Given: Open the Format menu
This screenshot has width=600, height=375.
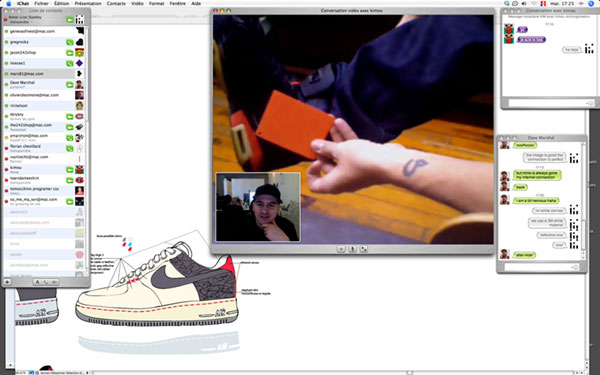Looking at the screenshot, I should click(157, 3).
